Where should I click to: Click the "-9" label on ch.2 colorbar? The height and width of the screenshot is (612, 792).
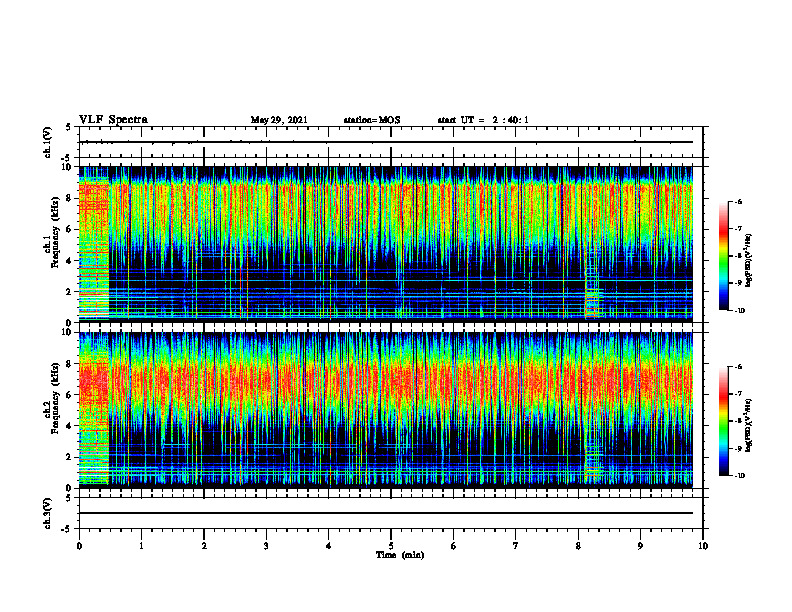(x=738, y=448)
